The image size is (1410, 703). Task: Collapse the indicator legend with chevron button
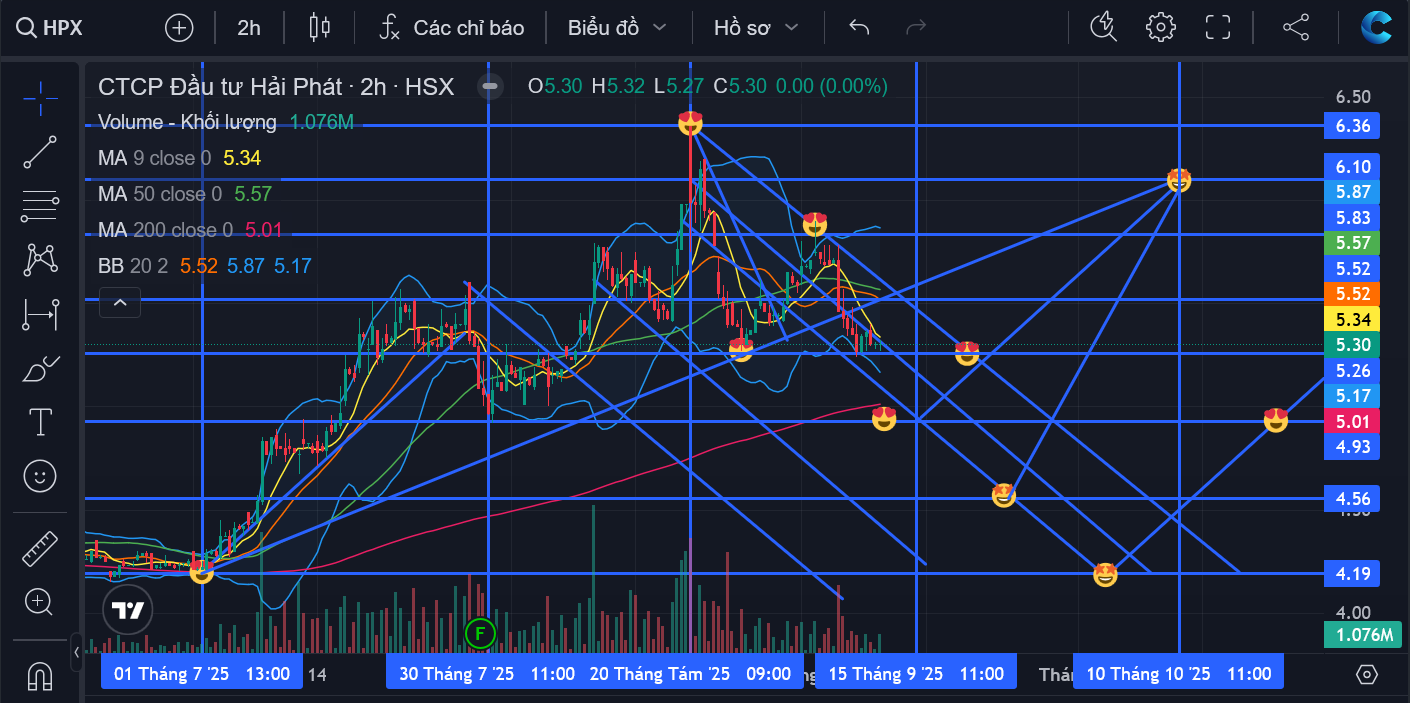pyautogui.click(x=119, y=301)
